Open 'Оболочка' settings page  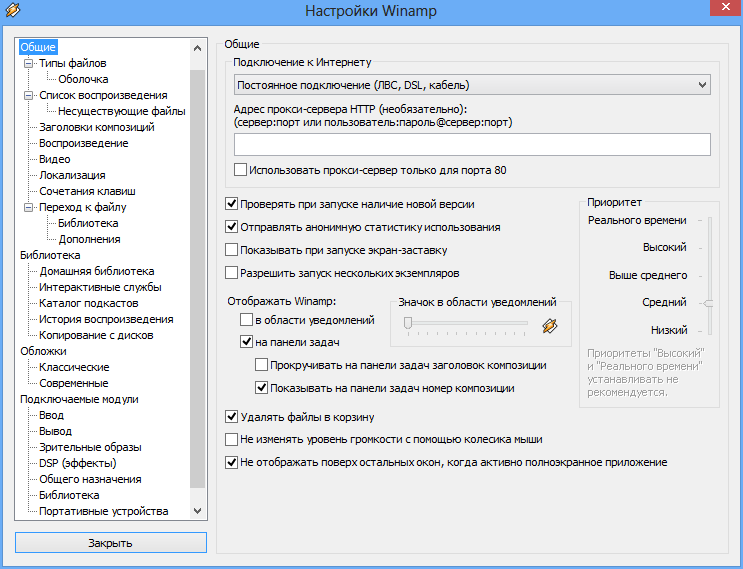(83, 79)
